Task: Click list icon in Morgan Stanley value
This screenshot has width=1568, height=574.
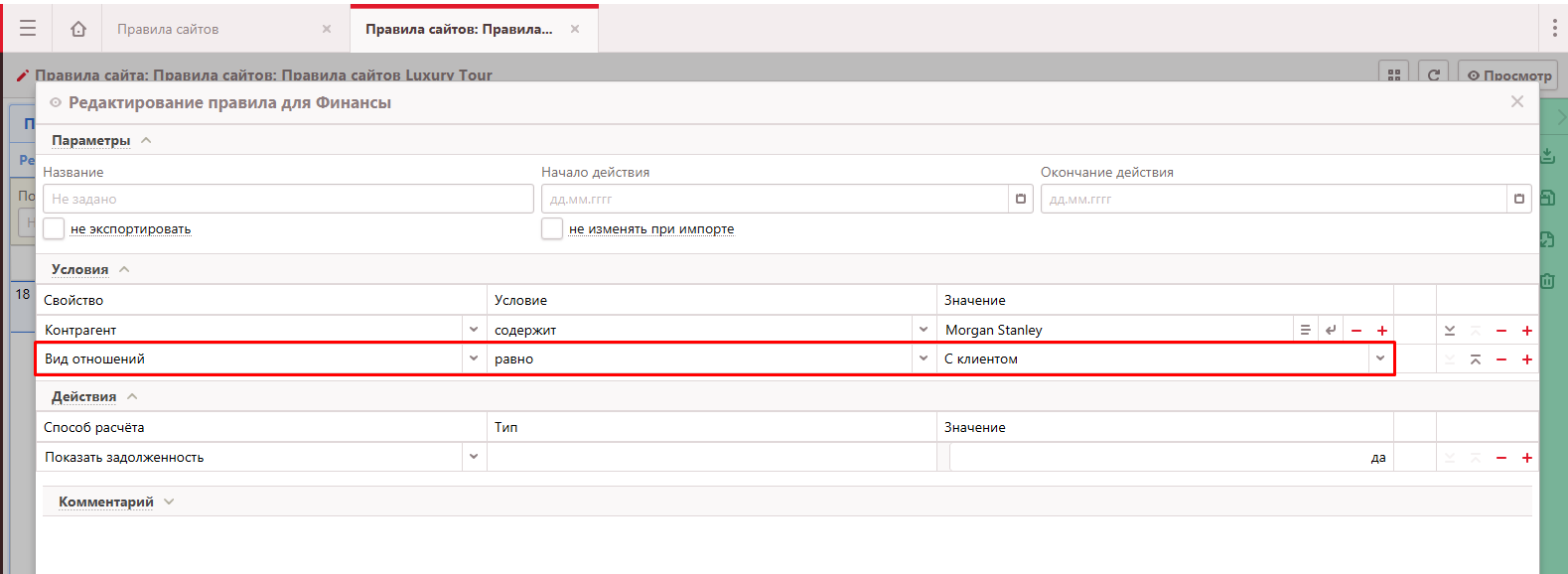Action: (1305, 330)
